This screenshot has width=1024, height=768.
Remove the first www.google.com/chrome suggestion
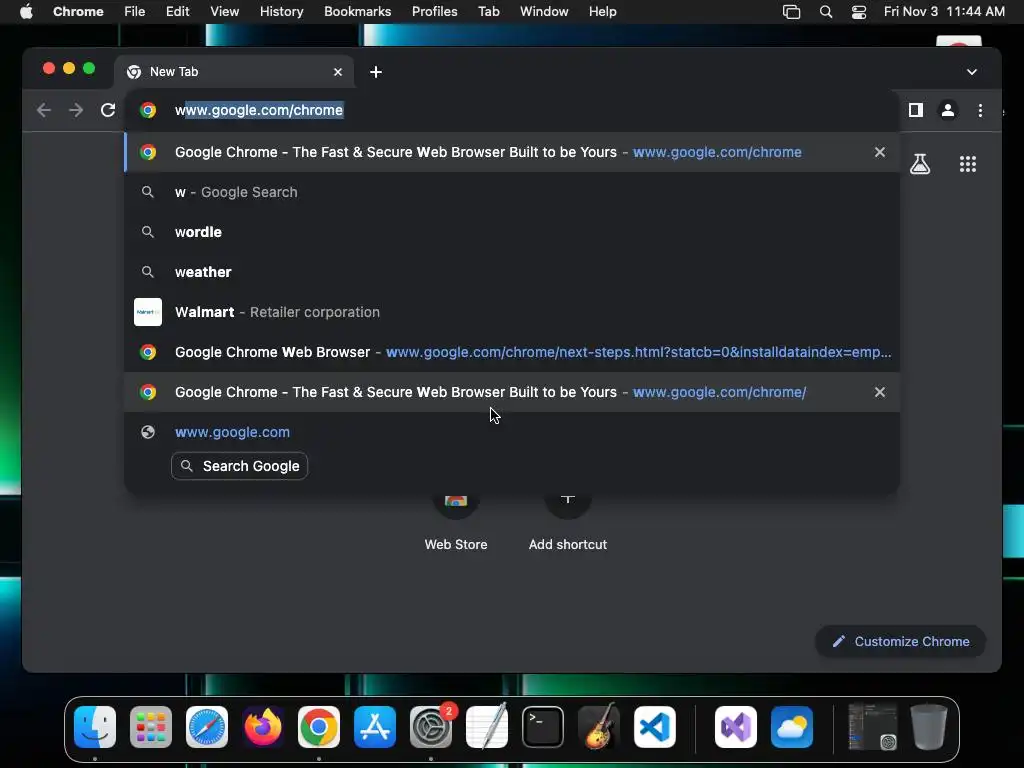click(x=880, y=152)
